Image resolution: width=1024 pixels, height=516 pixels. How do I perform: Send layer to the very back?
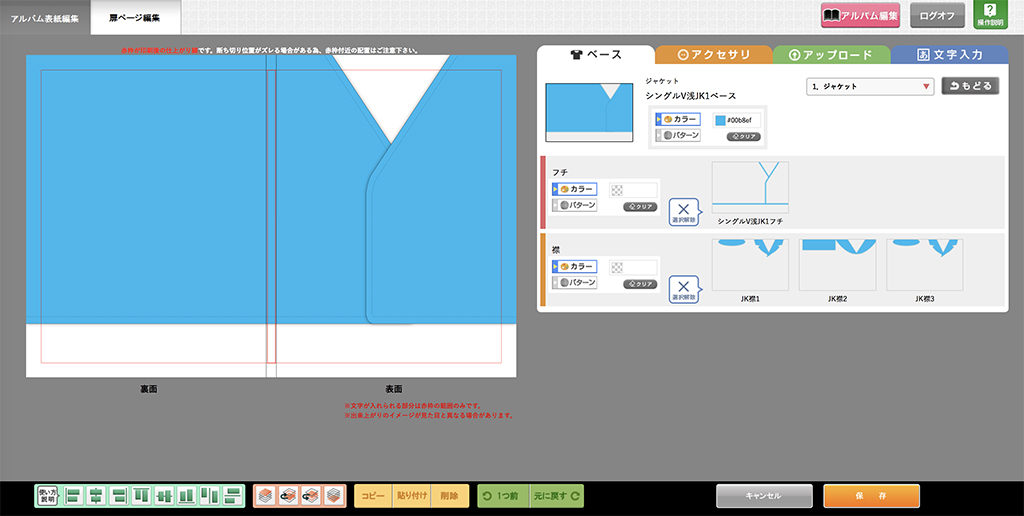334,496
